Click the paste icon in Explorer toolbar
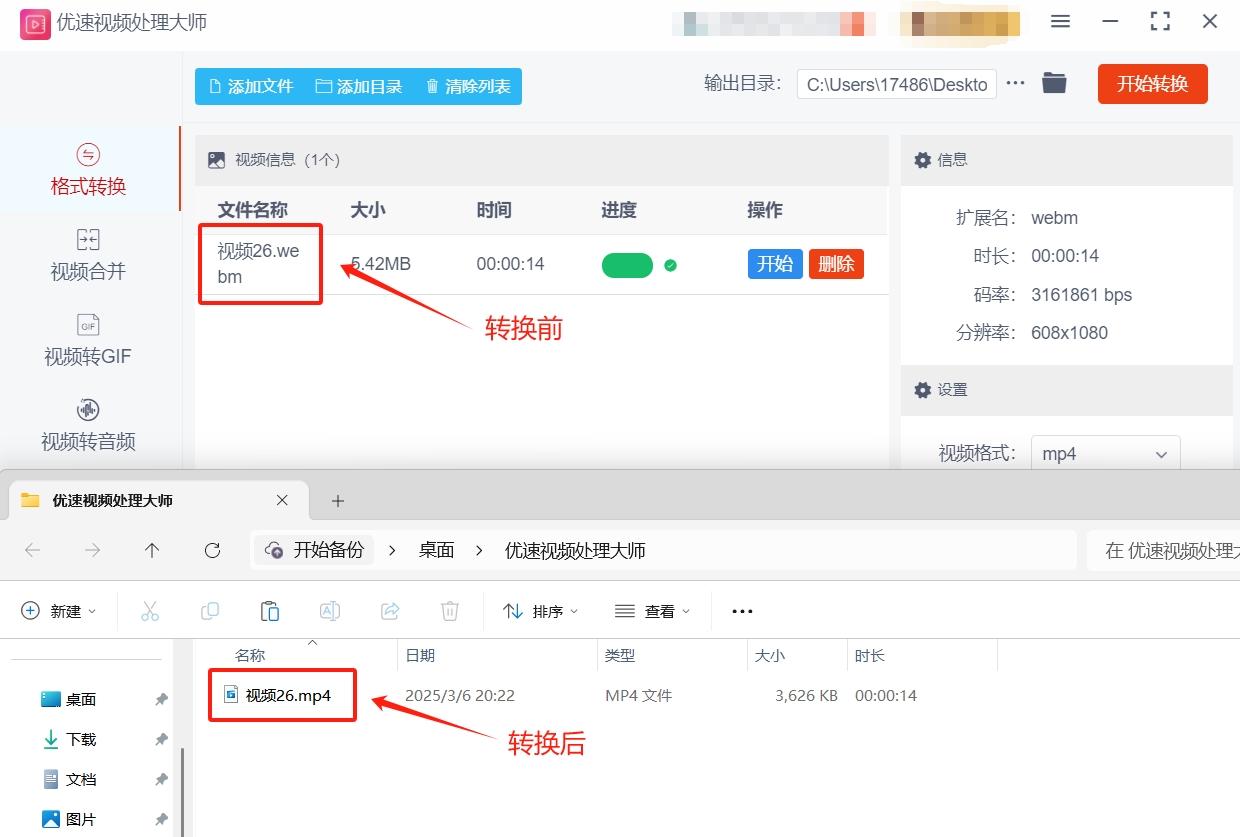The width and height of the screenshot is (1240, 837). [x=270, y=610]
